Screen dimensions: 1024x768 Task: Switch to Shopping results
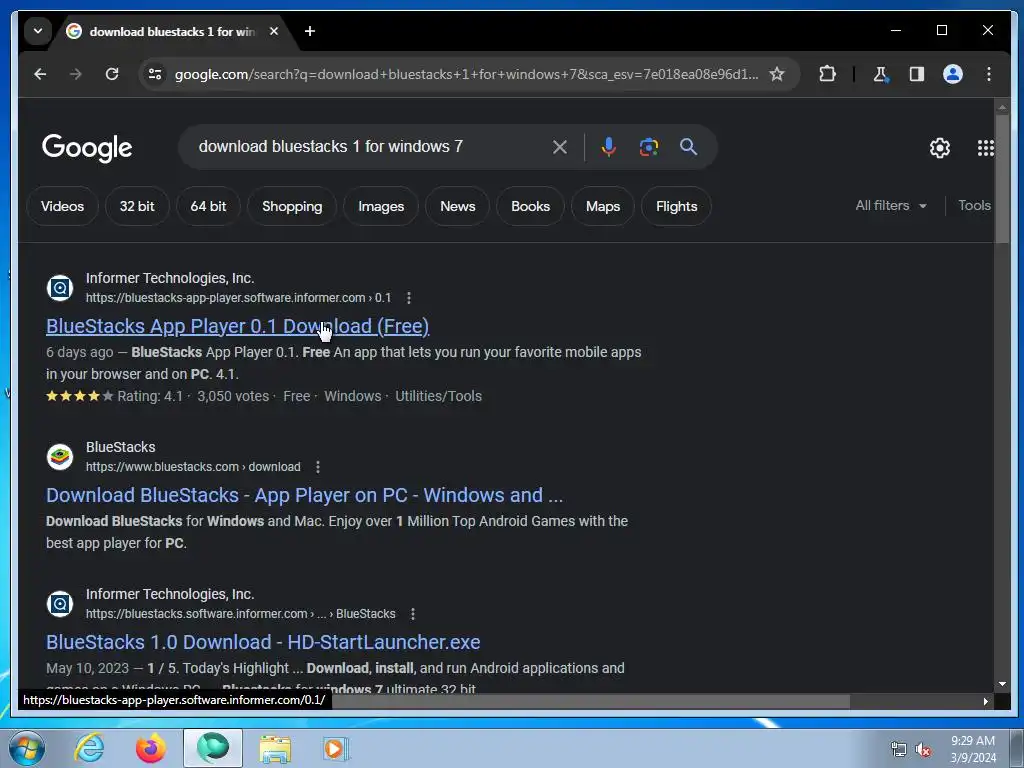[292, 206]
